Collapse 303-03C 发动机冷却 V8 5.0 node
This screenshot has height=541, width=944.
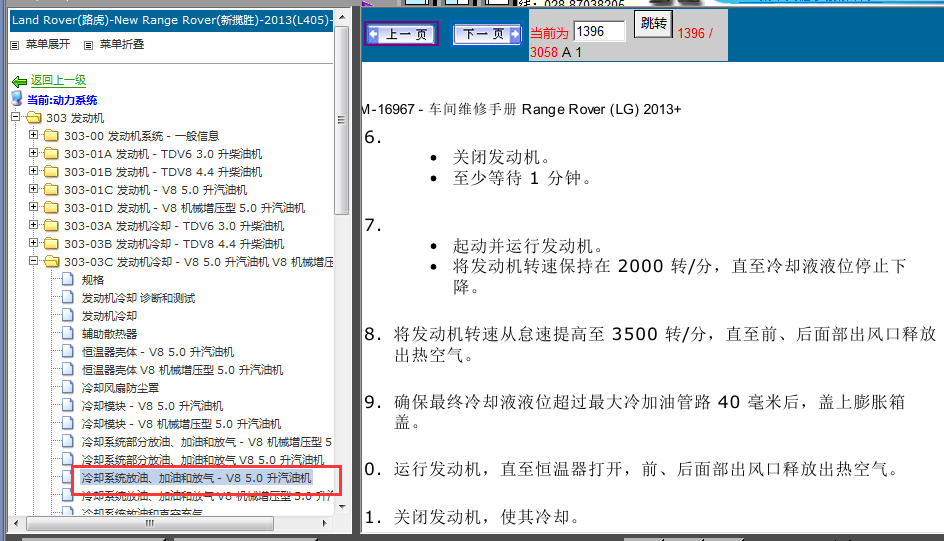pos(34,261)
